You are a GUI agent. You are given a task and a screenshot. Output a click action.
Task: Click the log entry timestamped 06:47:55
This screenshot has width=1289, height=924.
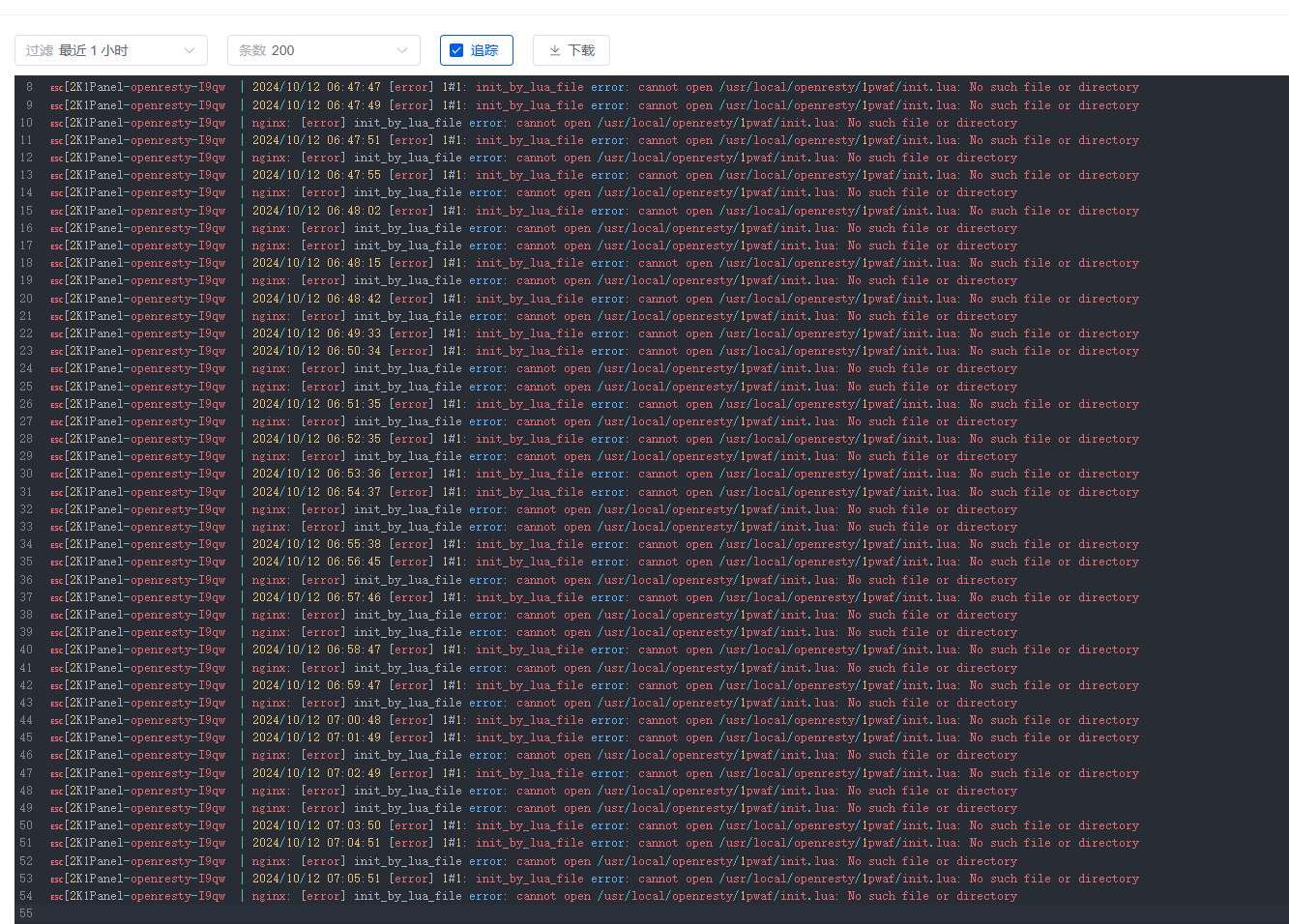point(595,175)
